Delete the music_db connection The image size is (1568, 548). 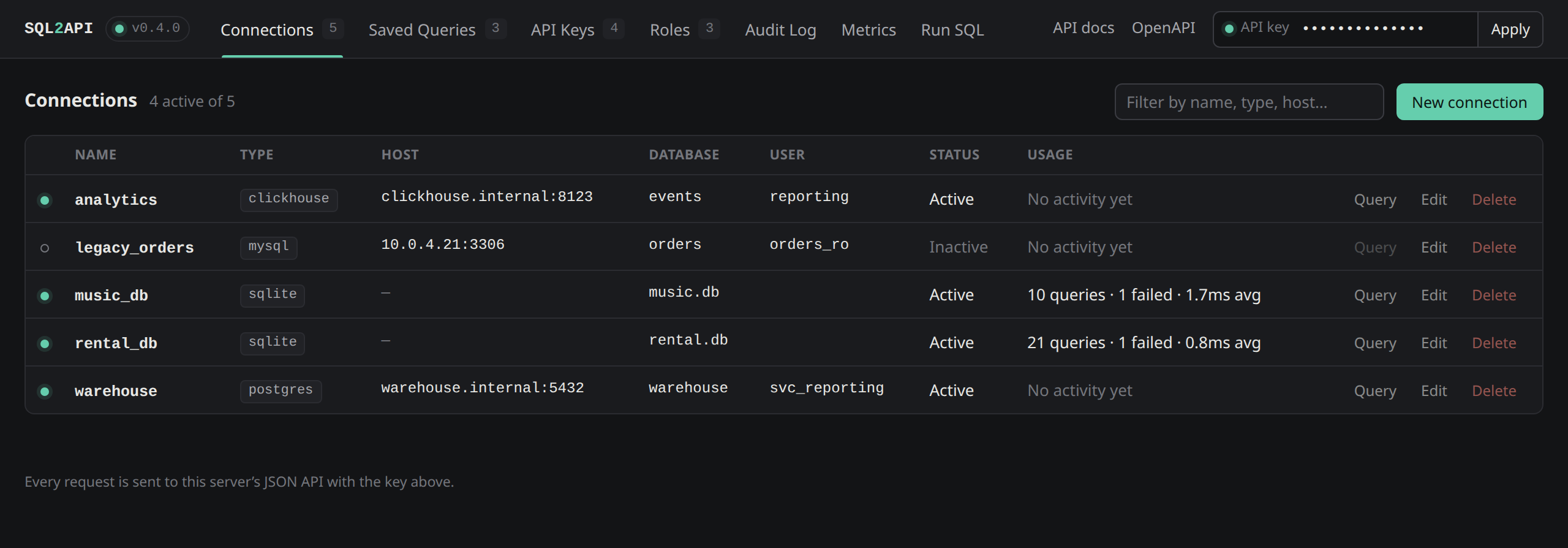coord(1494,295)
